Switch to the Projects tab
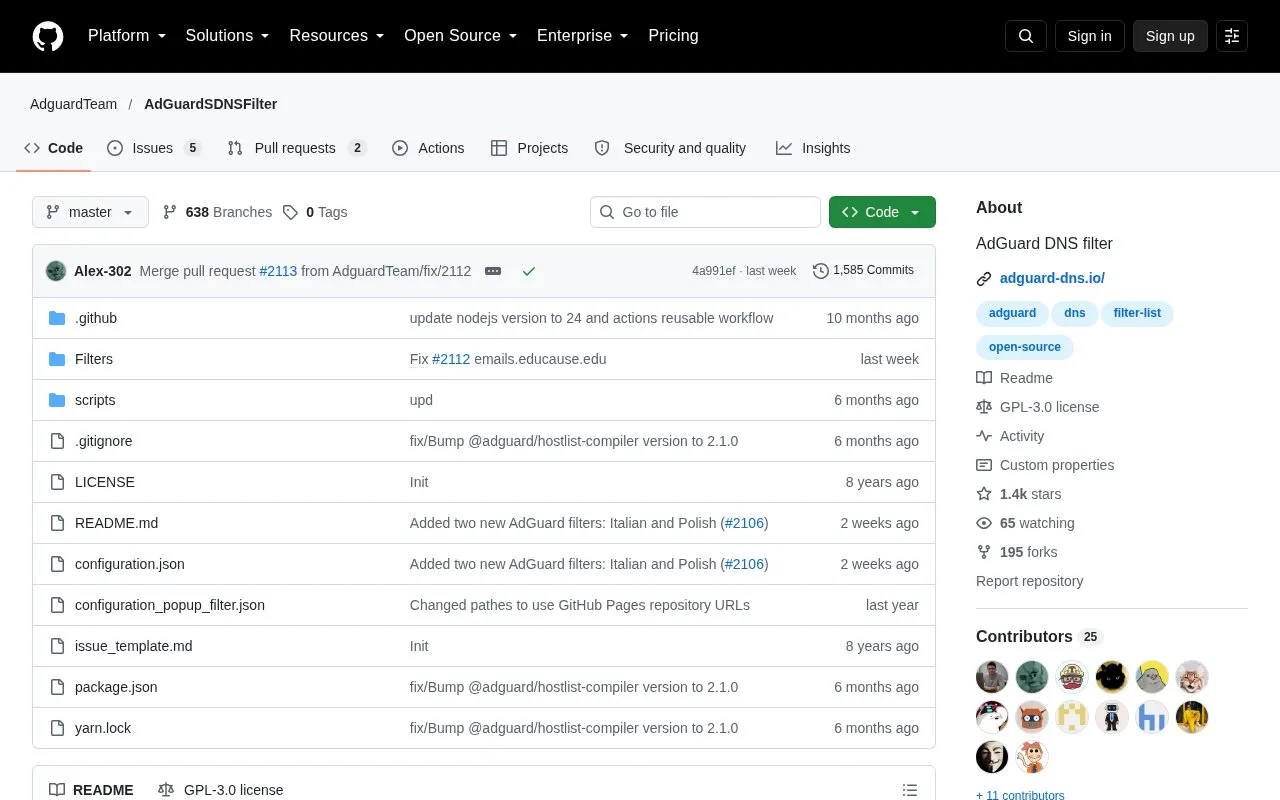The height and width of the screenshot is (800, 1280). coord(529,148)
